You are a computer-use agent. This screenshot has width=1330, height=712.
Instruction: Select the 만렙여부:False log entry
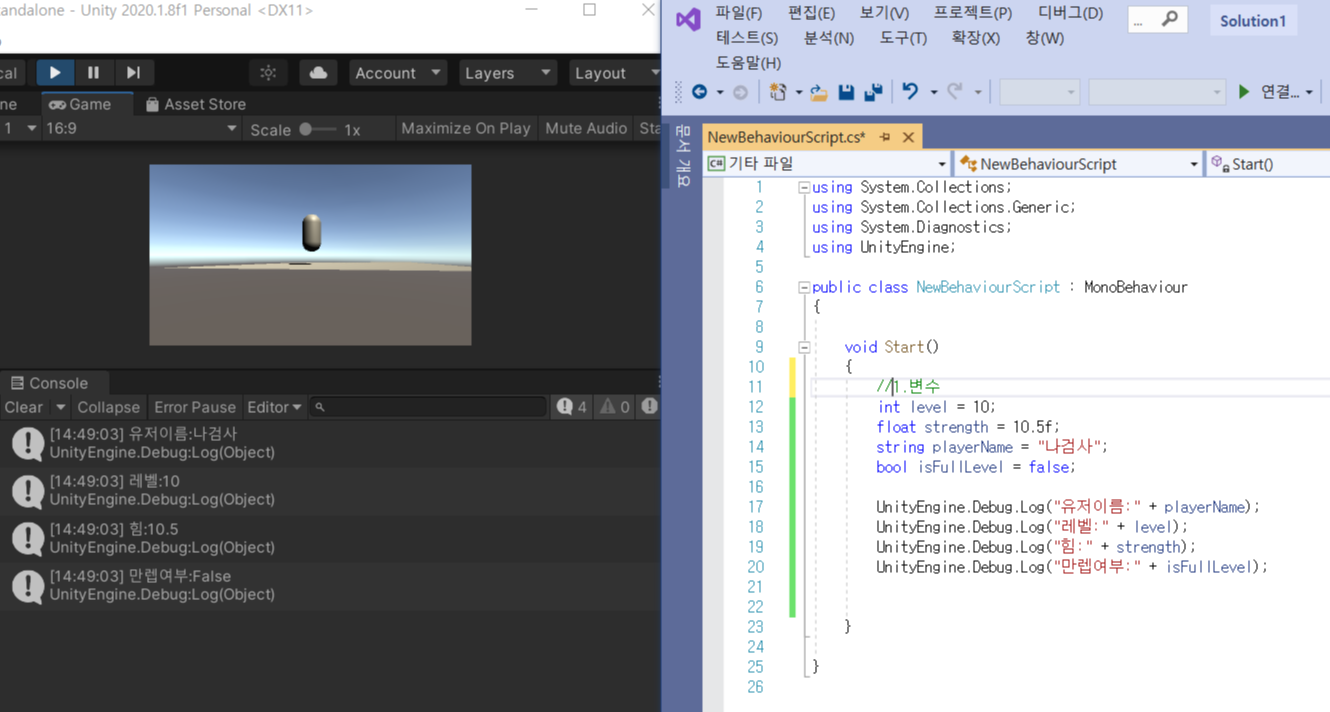click(330, 585)
